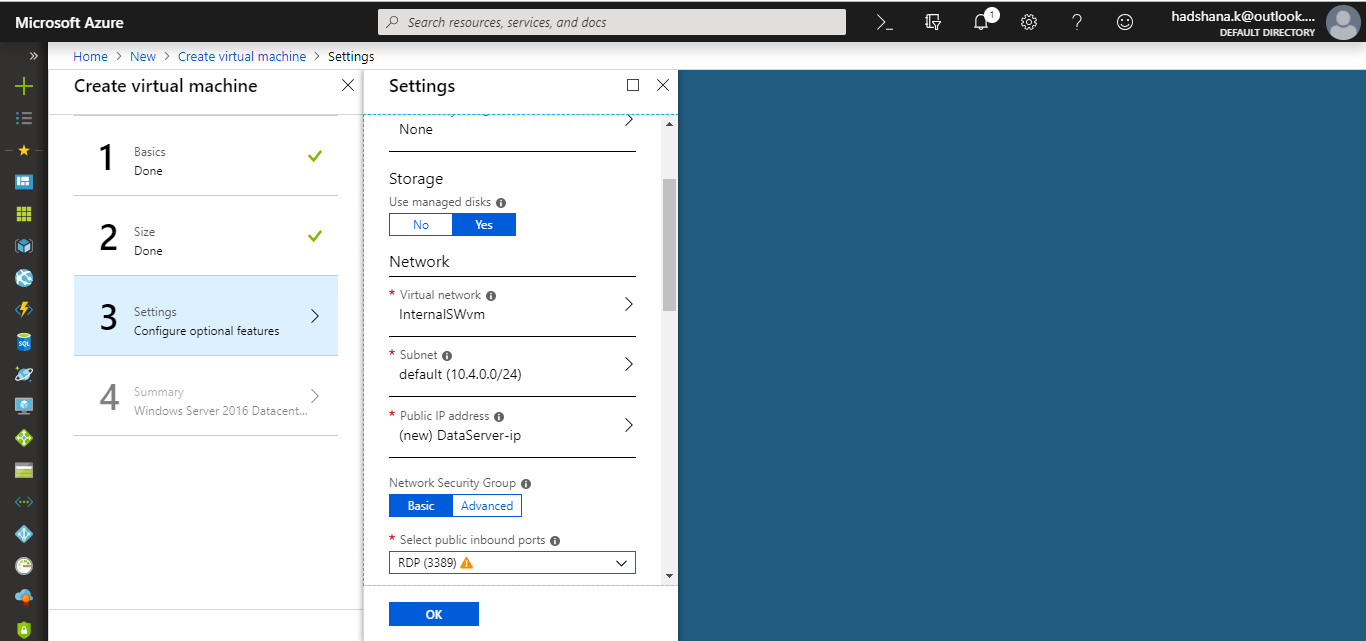Image resolution: width=1366 pixels, height=641 pixels.
Task: Click the green plus Create a resource icon
Action: 24,86
